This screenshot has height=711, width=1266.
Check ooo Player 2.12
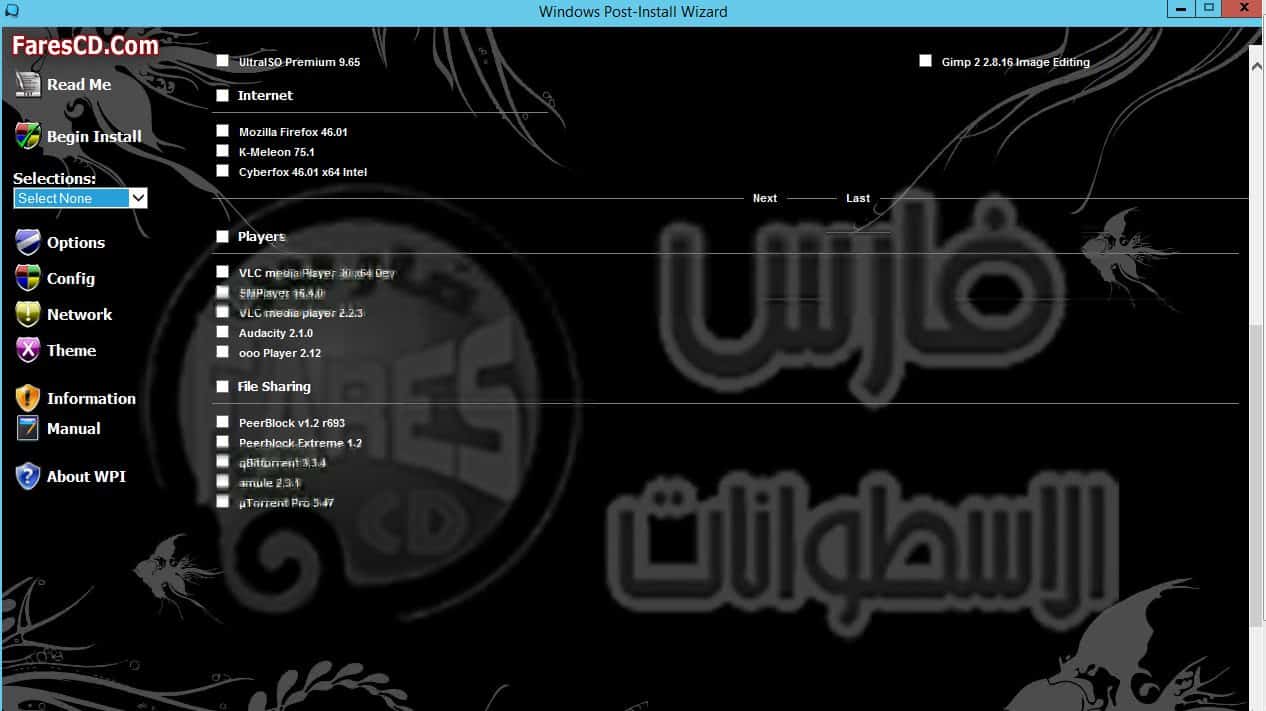click(x=222, y=352)
